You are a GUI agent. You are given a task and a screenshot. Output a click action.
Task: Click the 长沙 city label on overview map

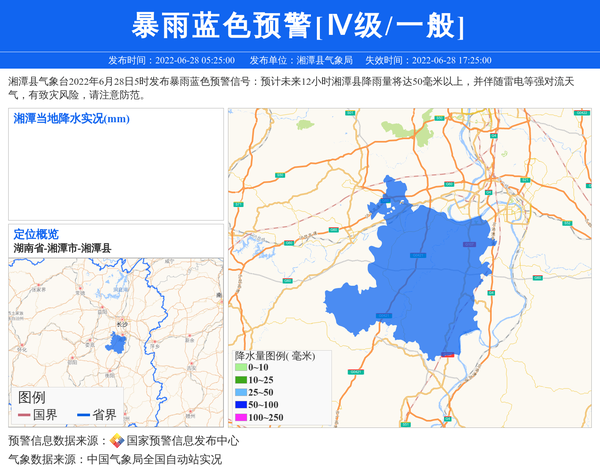coord(121,325)
